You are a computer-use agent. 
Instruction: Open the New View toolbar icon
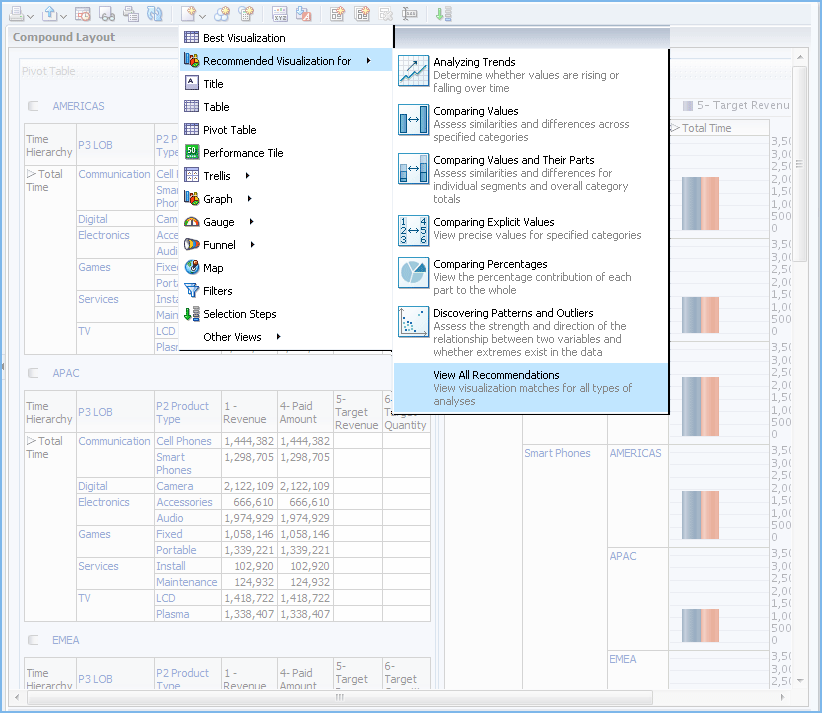coord(188,13)
